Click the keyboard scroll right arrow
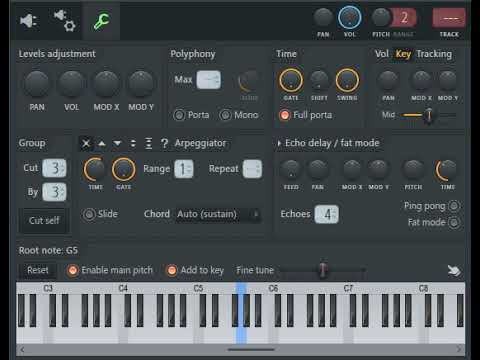The image size is (480, 360). (x=459, y=349)
